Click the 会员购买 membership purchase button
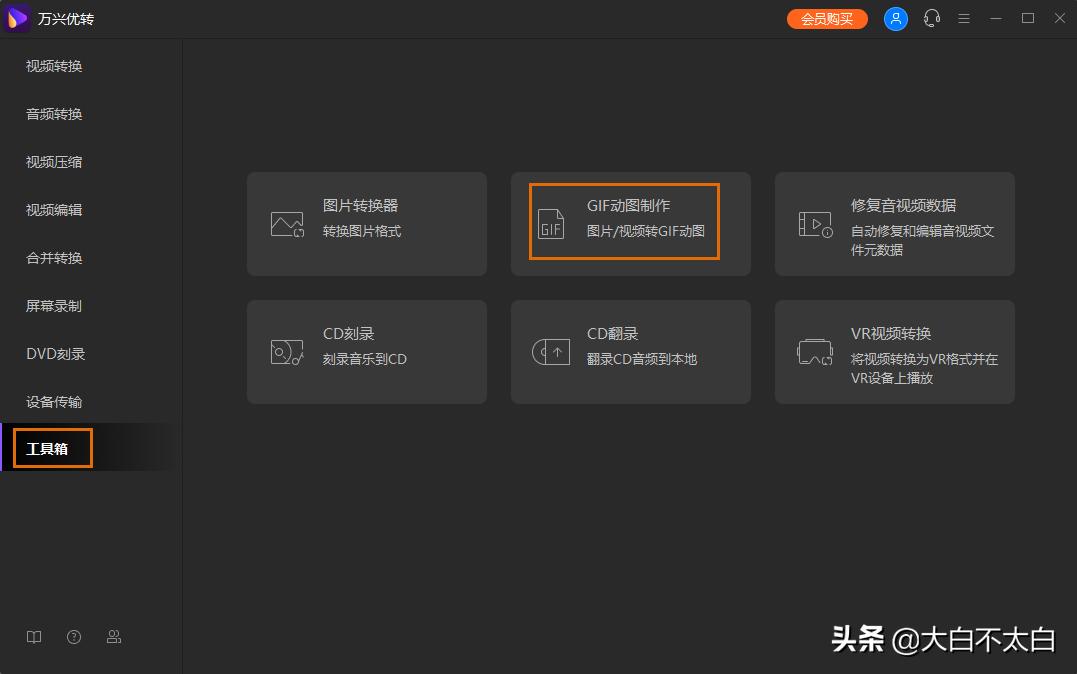The image size is (1077, 674). pos(827,18)
